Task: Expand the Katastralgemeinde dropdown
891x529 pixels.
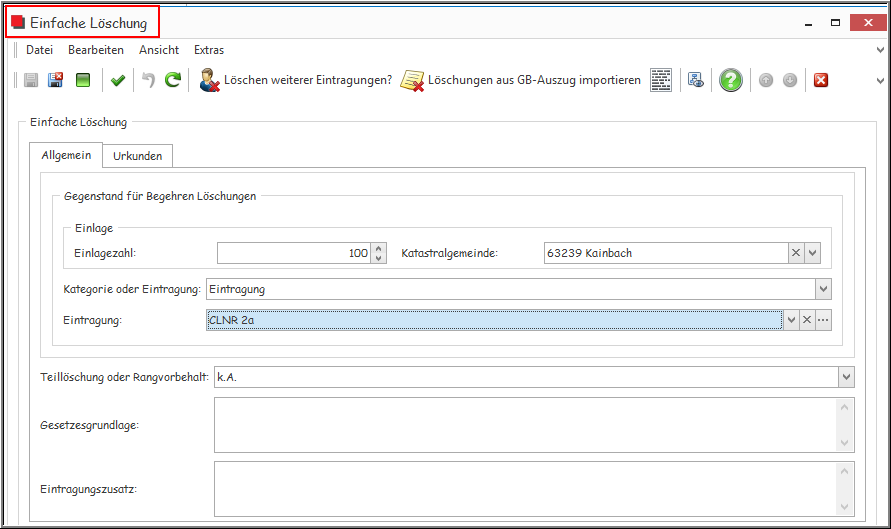Action: 813,253
